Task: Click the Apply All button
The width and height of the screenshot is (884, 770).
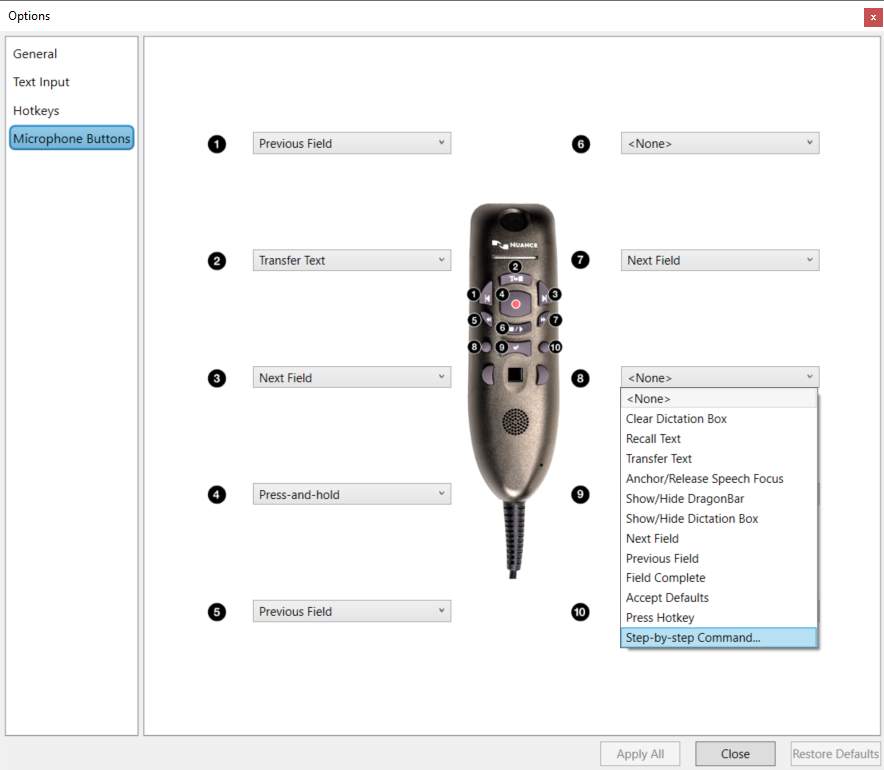Action: point(639,753)
